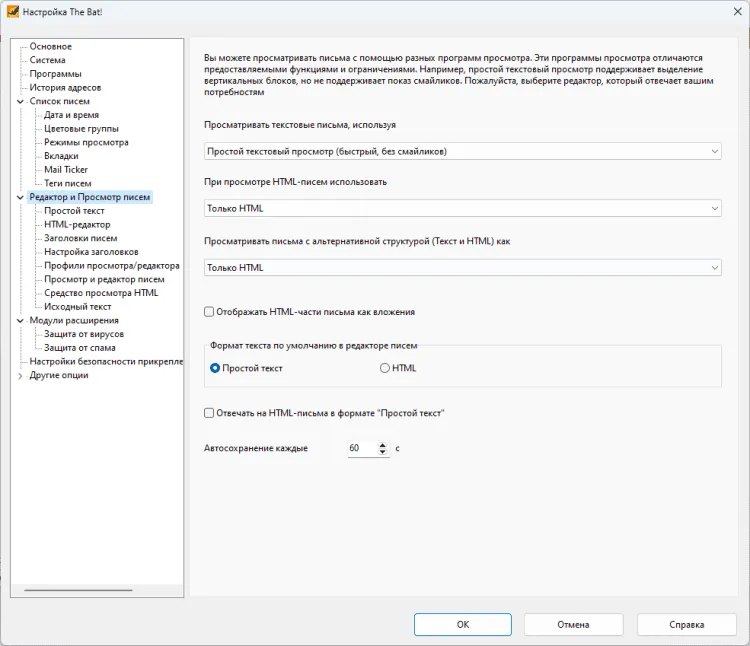The width and height of the screenshot is (750, 646).
Task: Close the Настройка The Bat! dialog
Action: (738, 11)
